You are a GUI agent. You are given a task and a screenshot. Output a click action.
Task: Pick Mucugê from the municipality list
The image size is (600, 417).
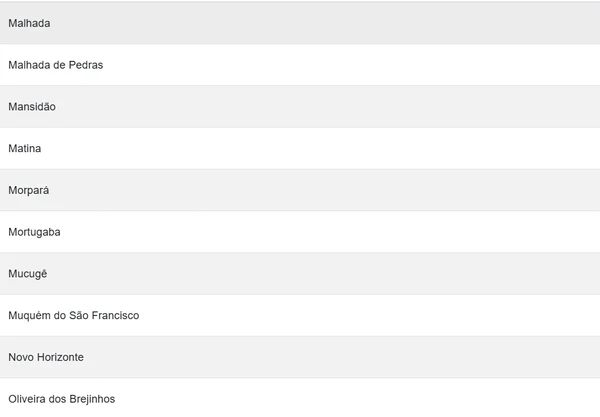coord(300,274)
